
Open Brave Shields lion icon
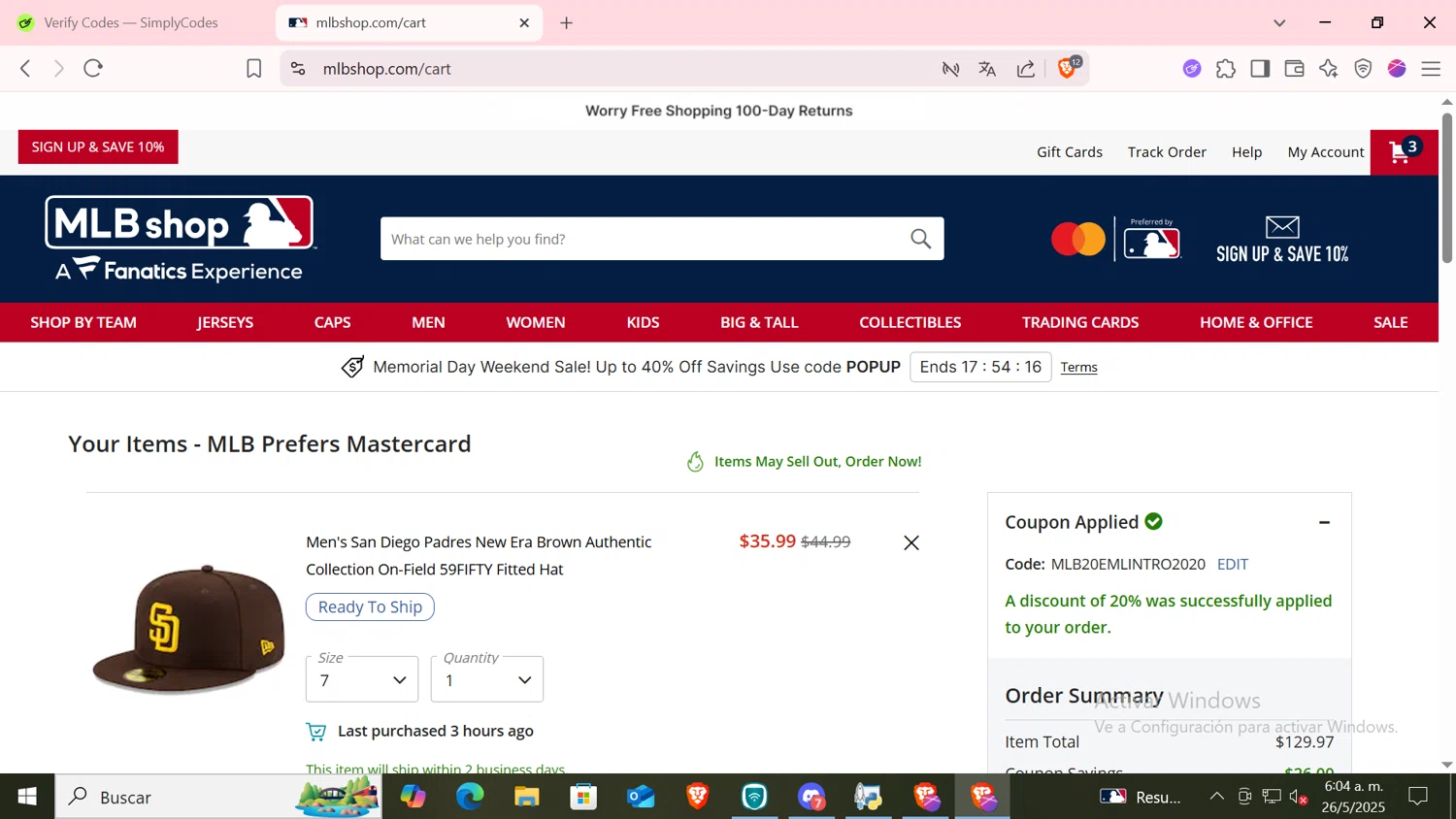point(1068,68)
